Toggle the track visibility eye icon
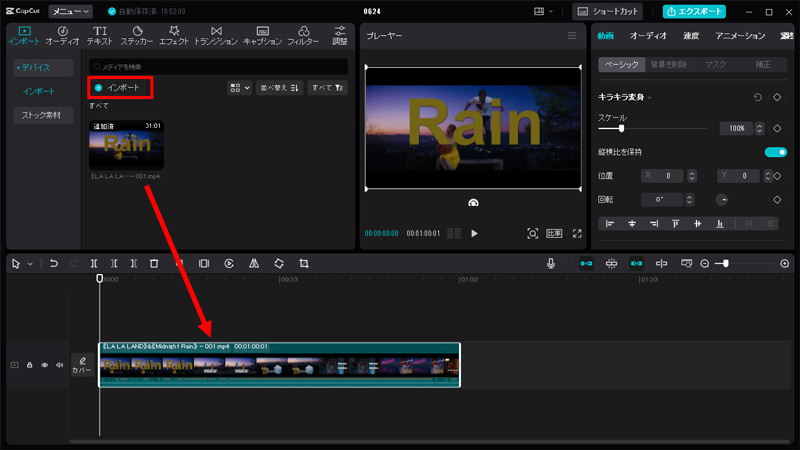Screen dimensions: 800x450 45,365
